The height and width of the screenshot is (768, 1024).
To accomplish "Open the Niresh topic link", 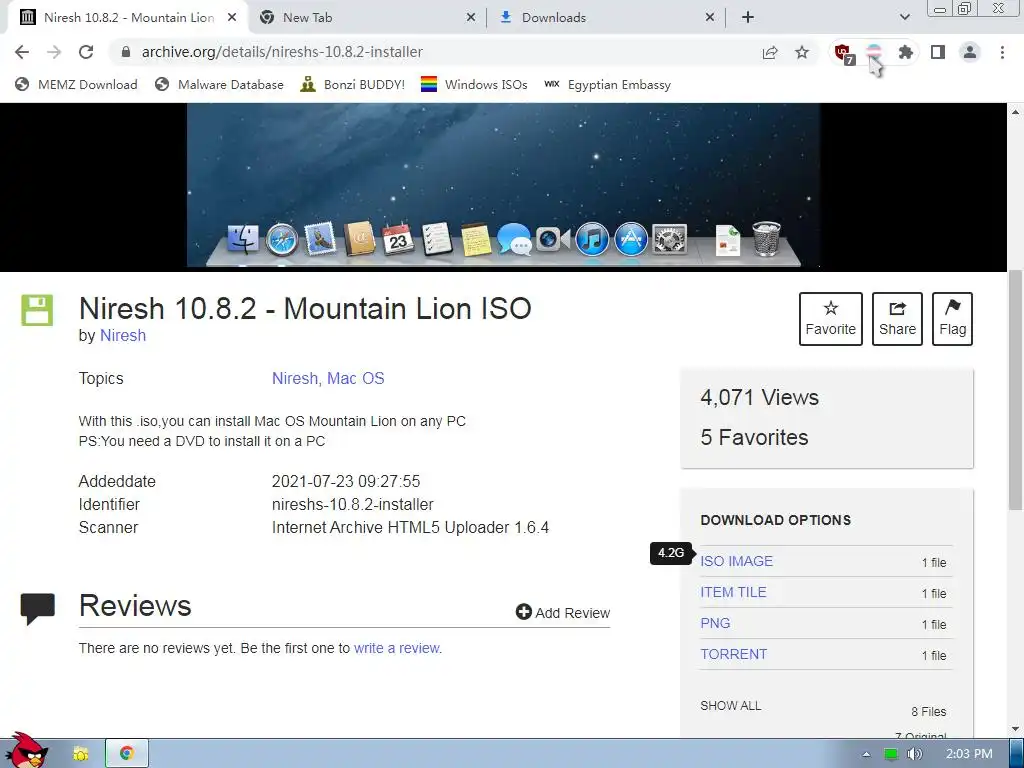I will pos(295,378).
